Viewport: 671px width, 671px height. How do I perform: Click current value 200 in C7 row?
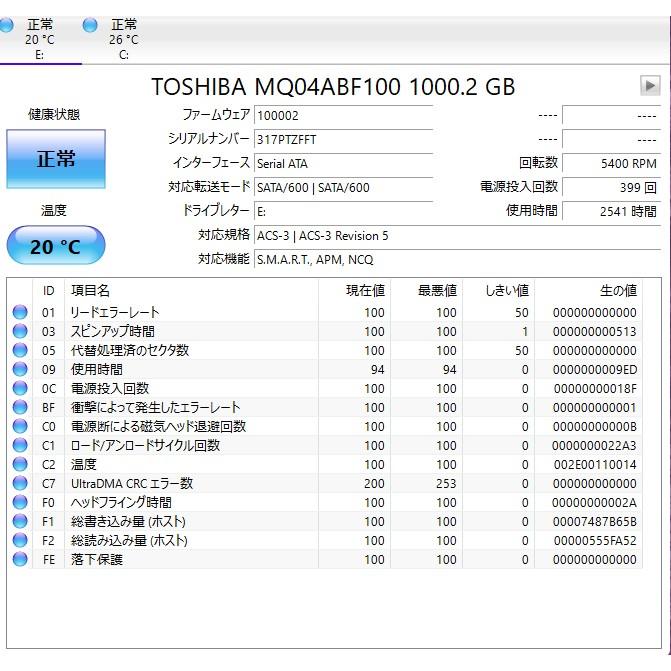[374, 484]
